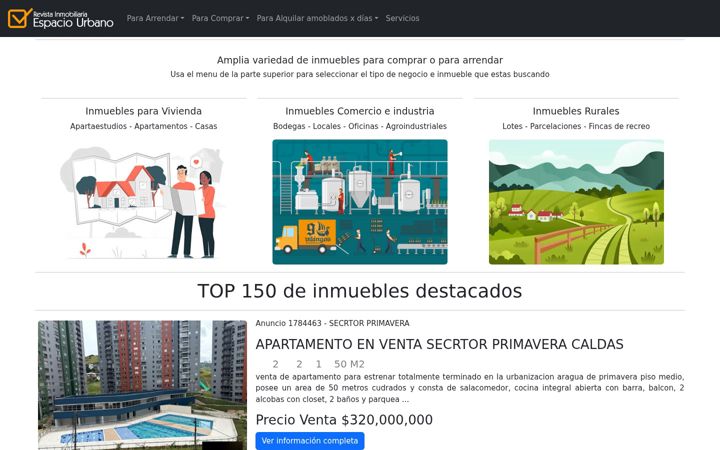720x450 pixels.
Task: Go to the Servicios page
Action: (x=402, y=18)
